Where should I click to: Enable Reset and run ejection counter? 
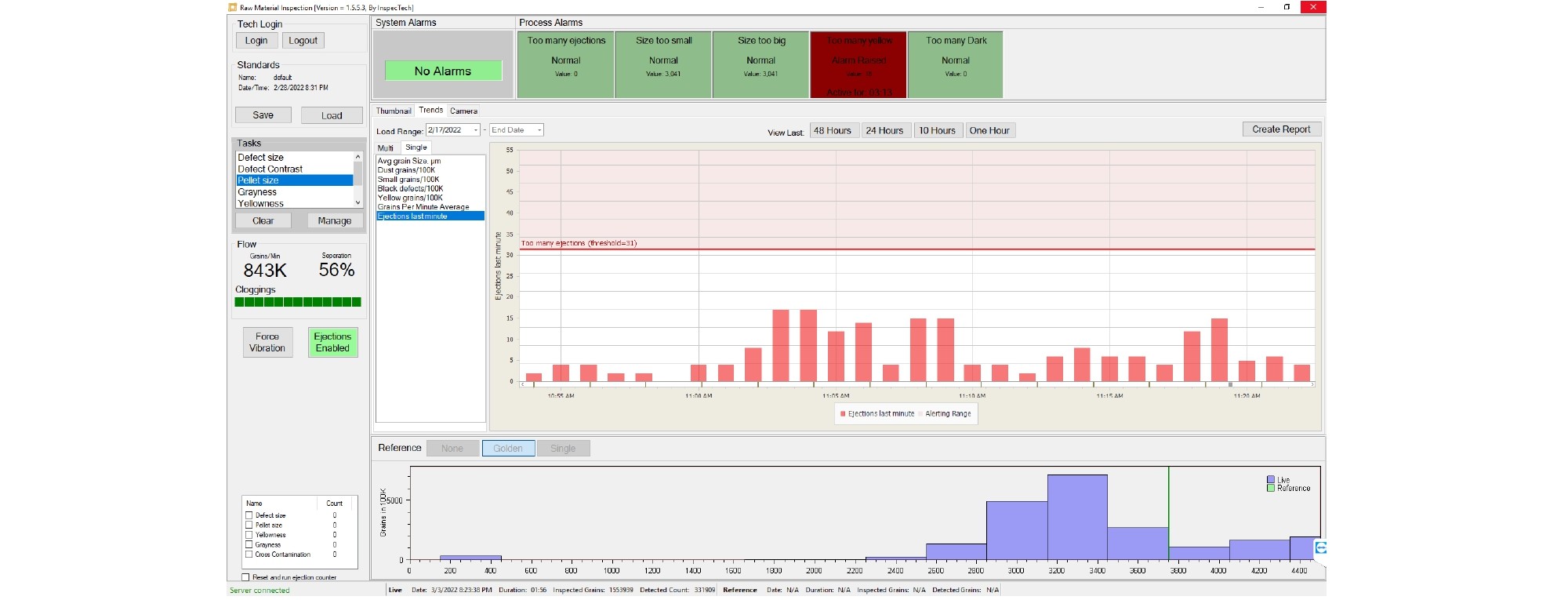coord(245,577)
